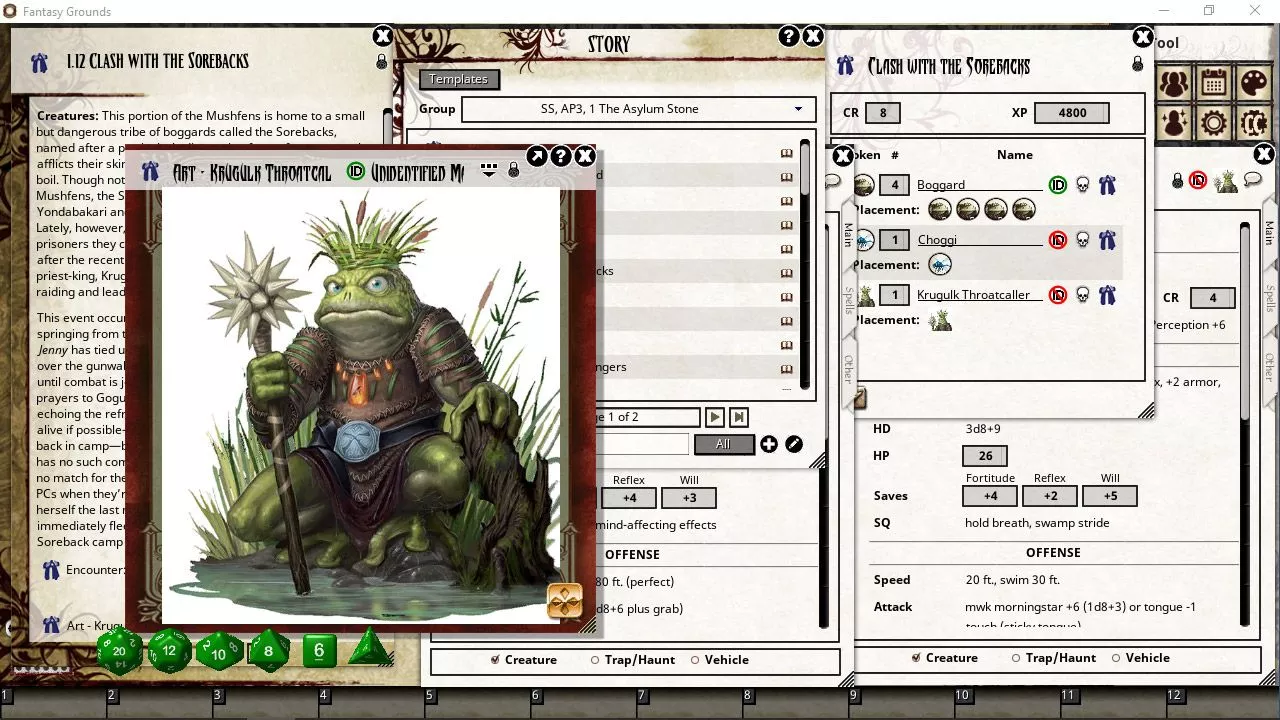Click the encounter XP 4800 field
The width and height of the screenshot is (1280, 720).
(1072, 113)
